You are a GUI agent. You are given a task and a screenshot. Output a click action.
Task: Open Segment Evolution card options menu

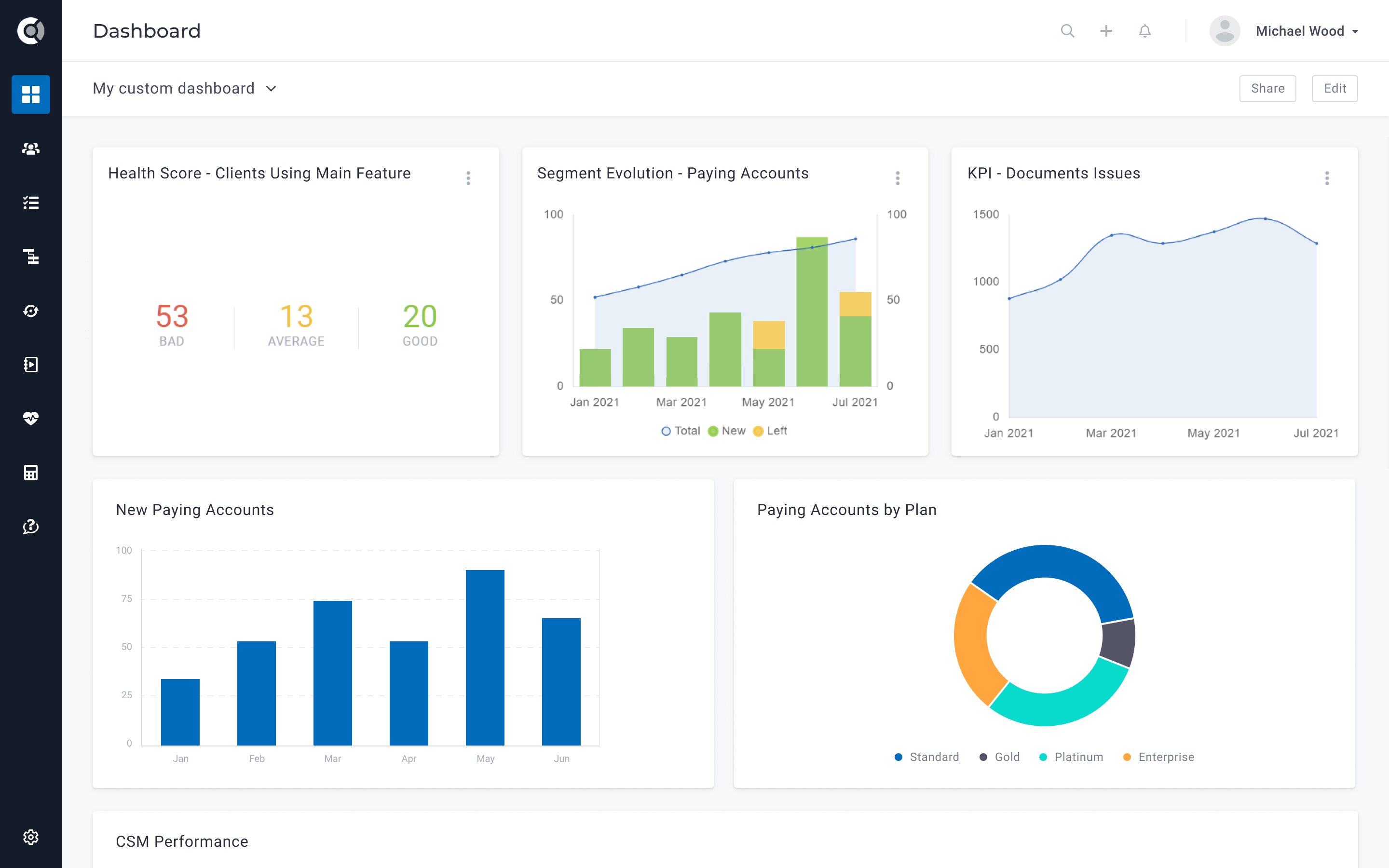(898, 178)
